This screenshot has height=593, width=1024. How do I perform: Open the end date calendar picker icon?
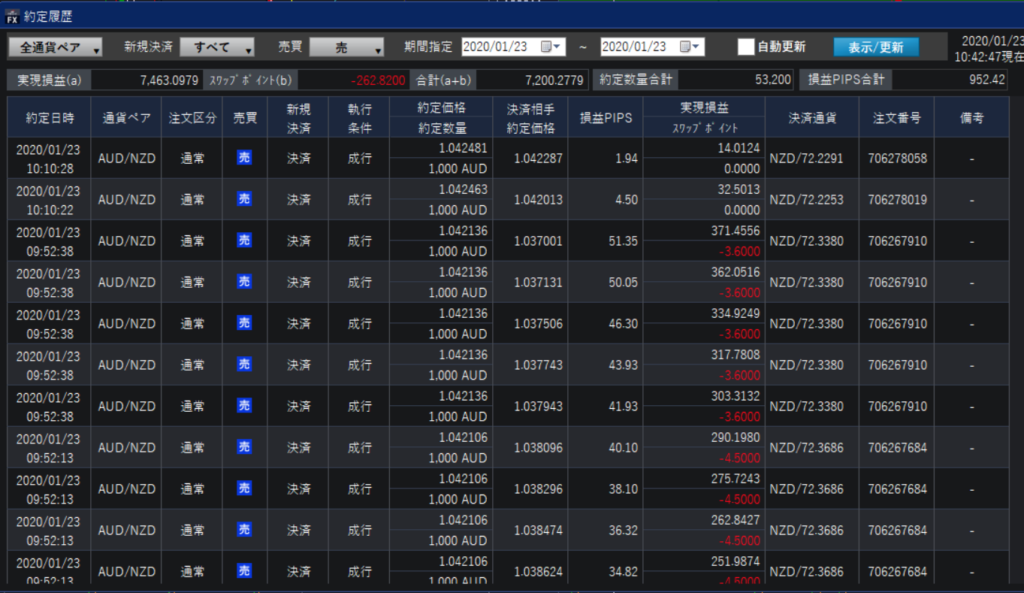click(x=685, y=47)
